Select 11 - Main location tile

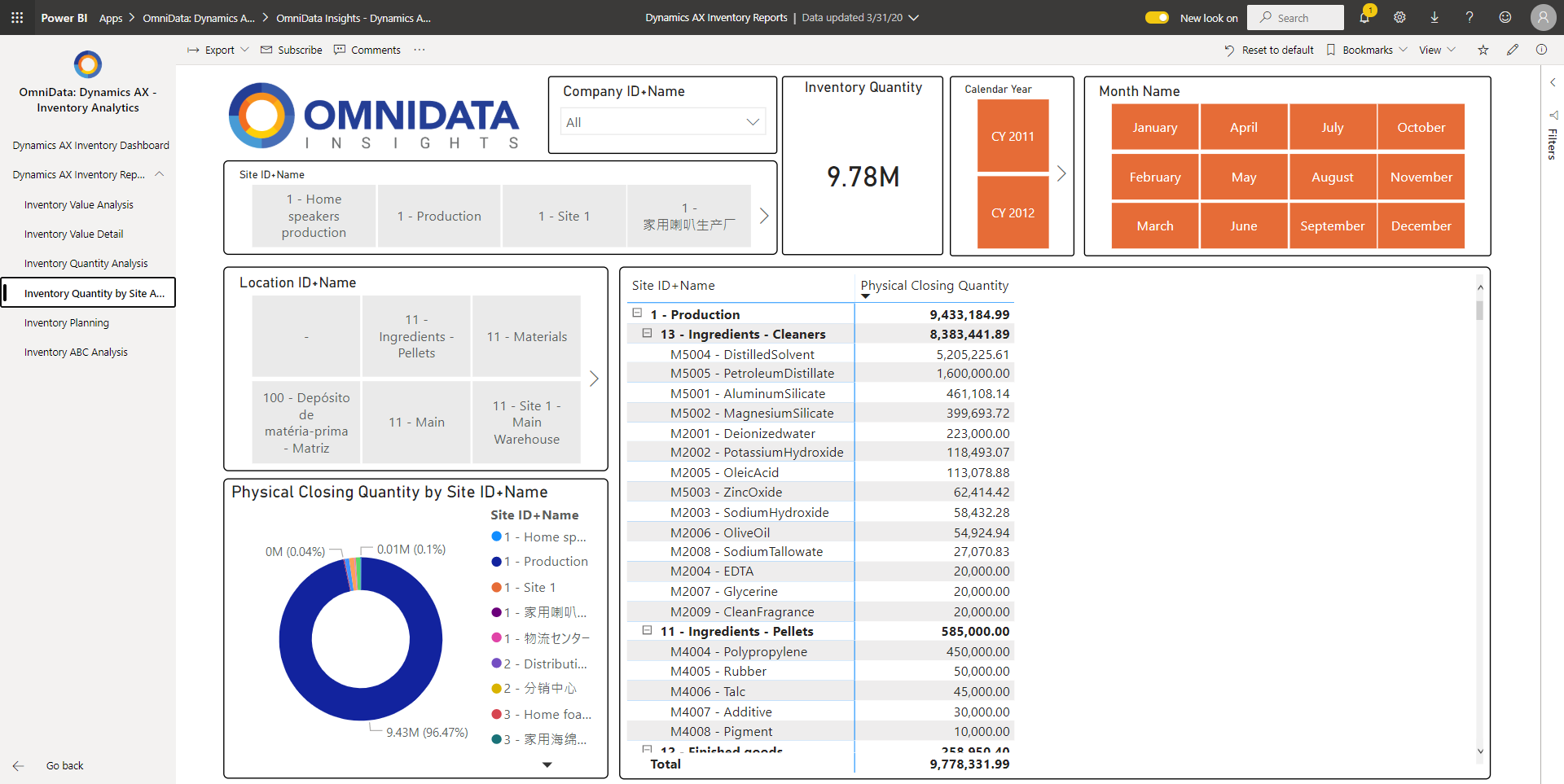point(416,422)
